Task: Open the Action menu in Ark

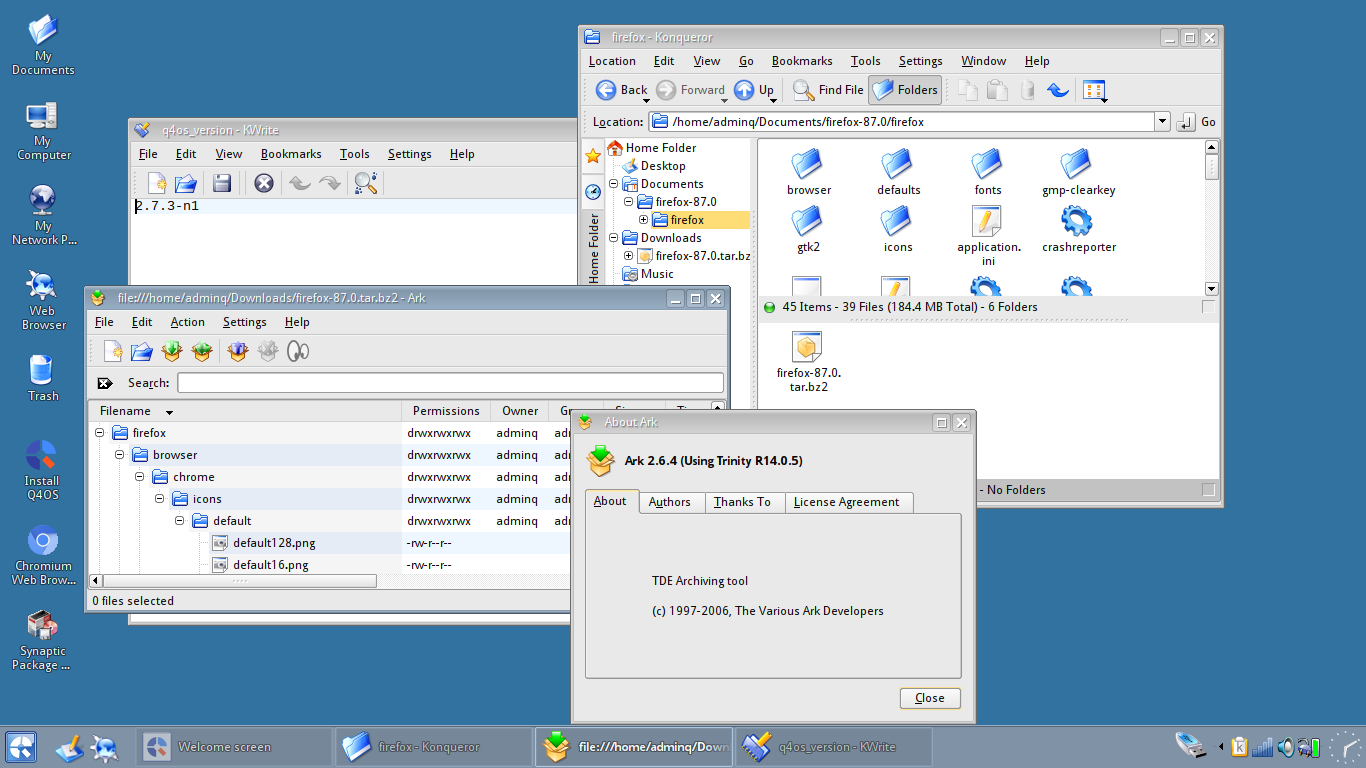Action: click(187, 322)
